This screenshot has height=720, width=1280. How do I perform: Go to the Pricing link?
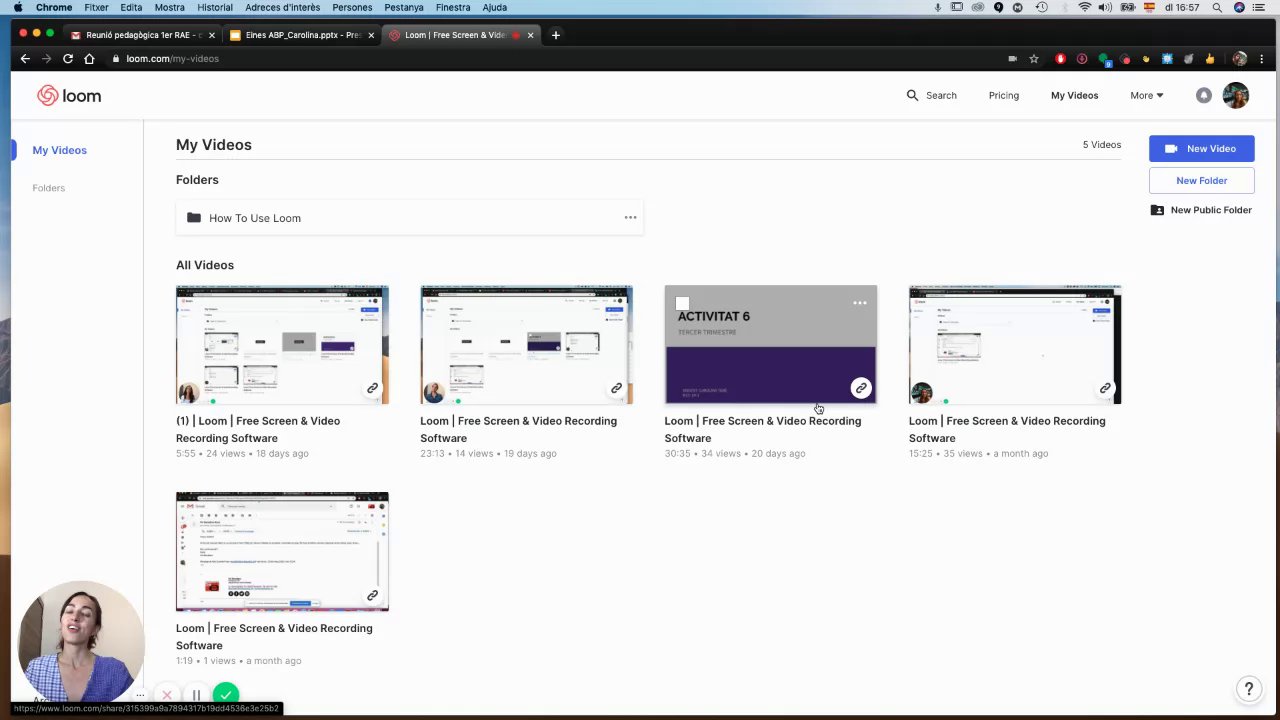(x=1003, y=95)
